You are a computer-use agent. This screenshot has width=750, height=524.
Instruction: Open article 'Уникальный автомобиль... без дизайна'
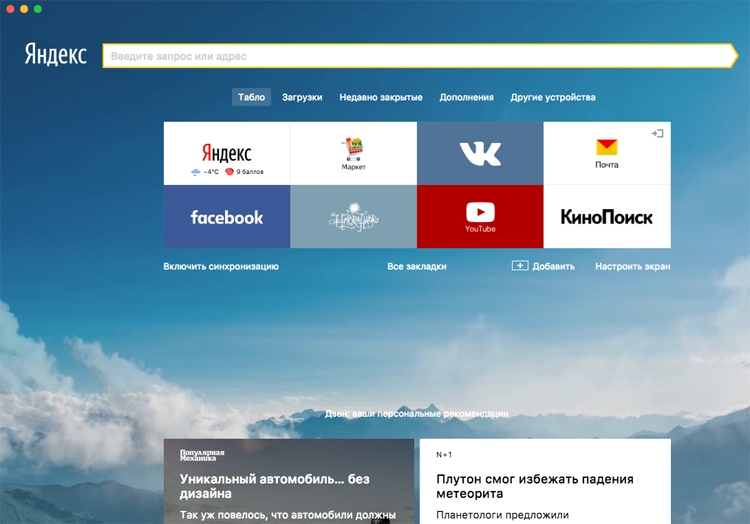(275, 486)
